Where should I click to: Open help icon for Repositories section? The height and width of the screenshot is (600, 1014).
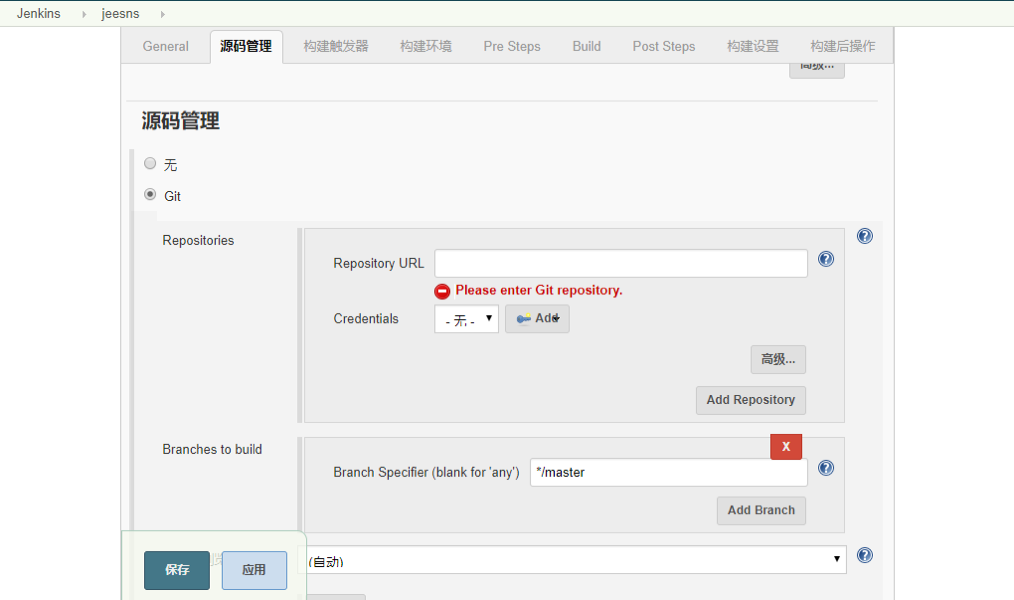point(865,236)
